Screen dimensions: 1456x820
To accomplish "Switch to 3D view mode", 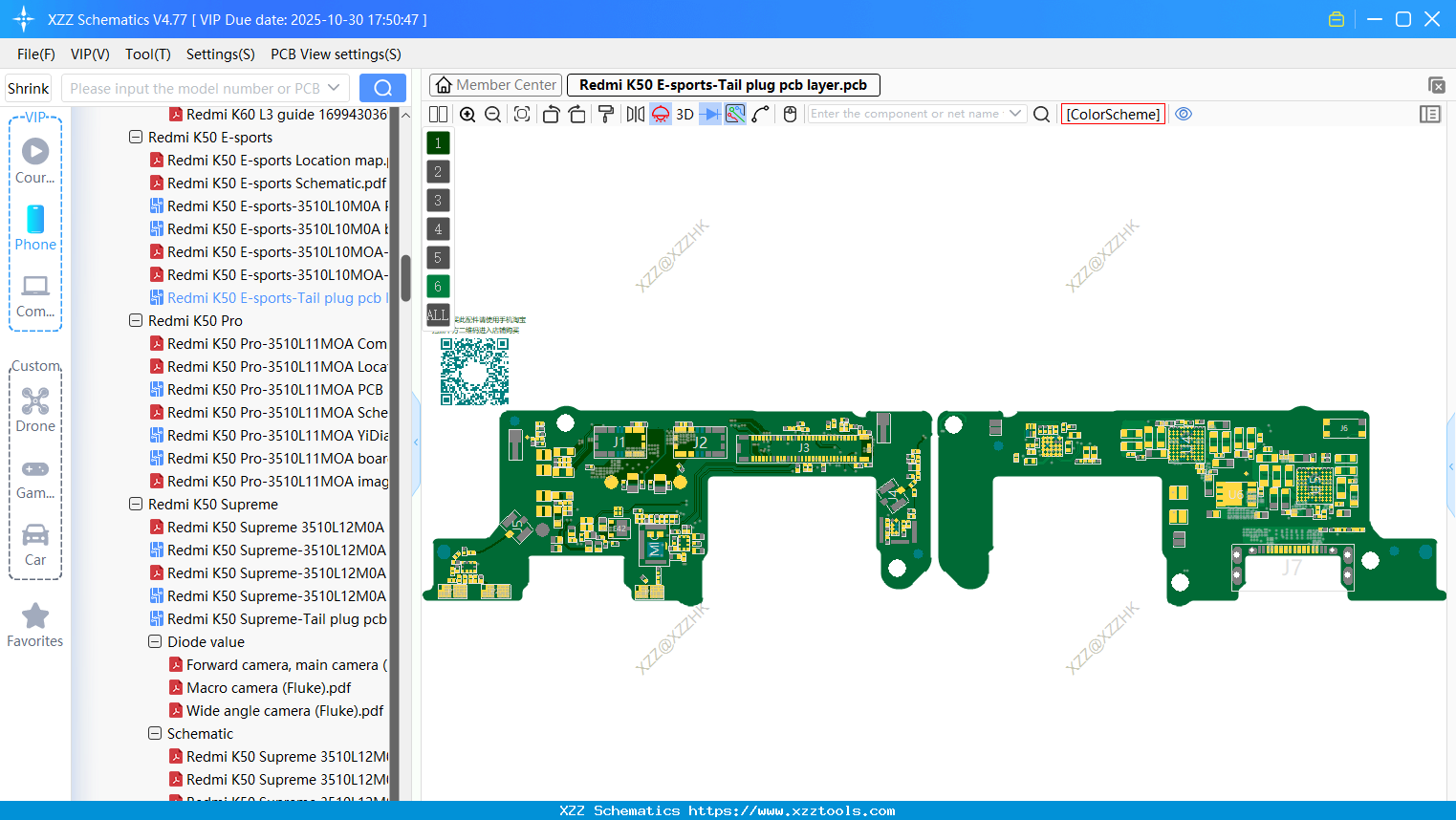I will pyautogui.click(x=684, y=114).
